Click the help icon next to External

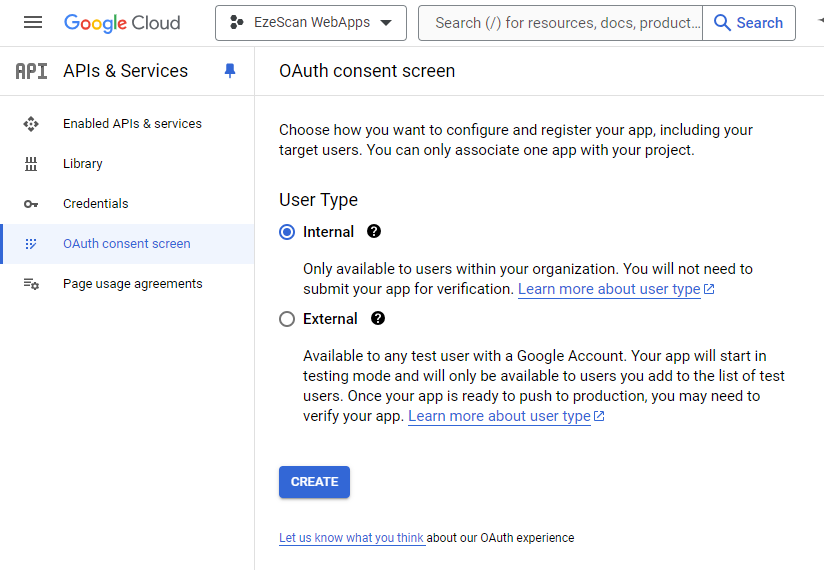coord(378,319)
